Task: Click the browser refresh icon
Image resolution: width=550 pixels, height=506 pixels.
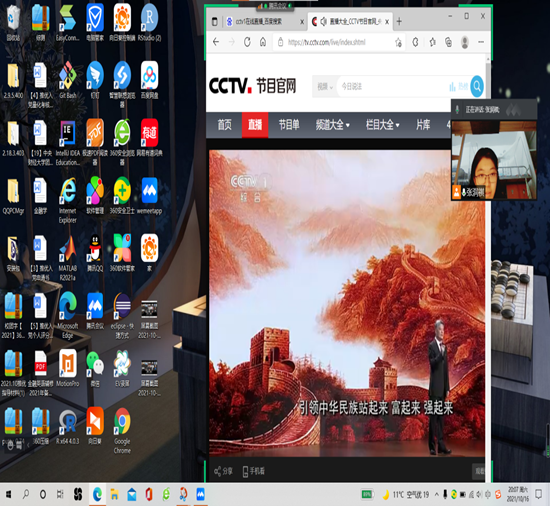Action: (247, 42)
